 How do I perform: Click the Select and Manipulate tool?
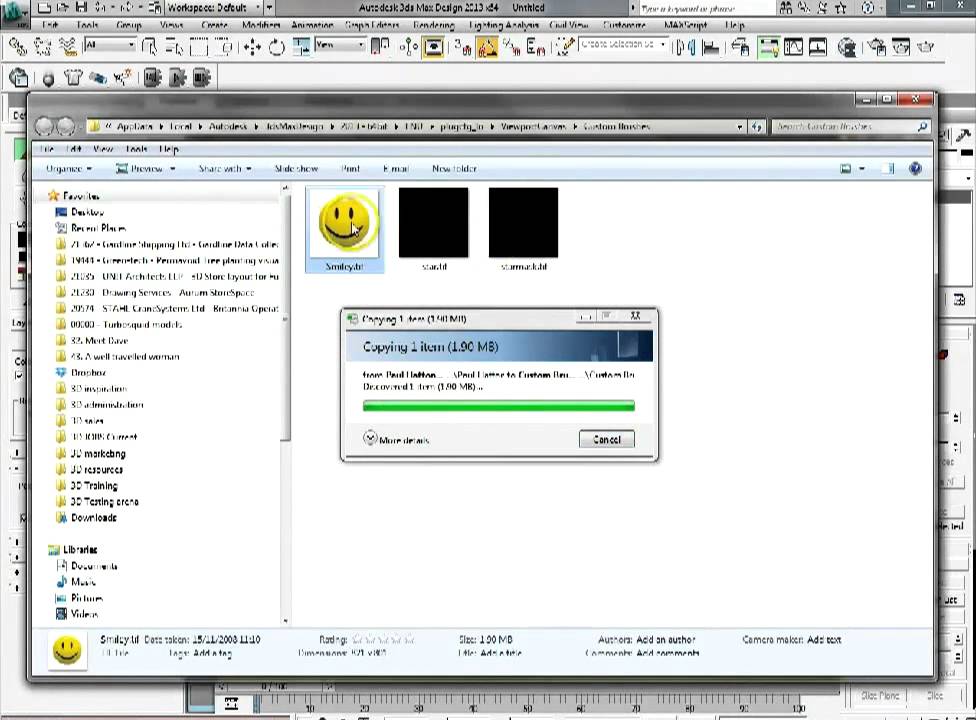click(409, 47)
